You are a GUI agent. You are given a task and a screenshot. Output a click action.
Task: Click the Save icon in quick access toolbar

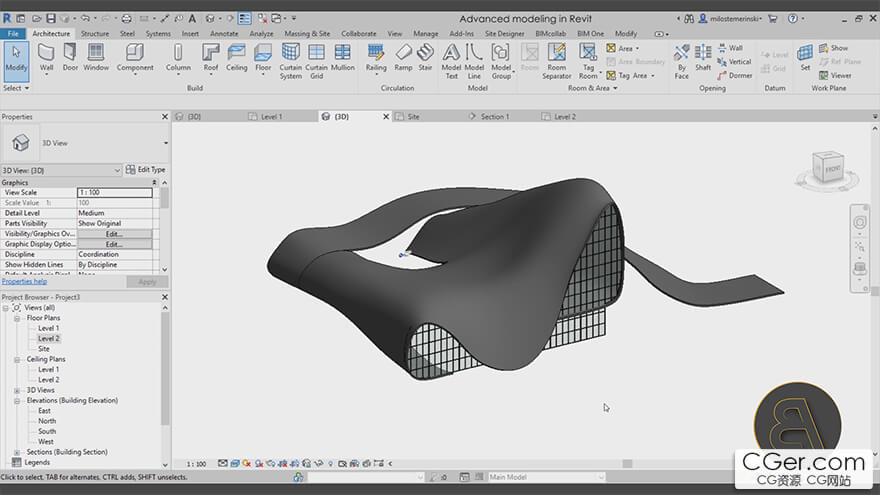(x=51, y=19)
